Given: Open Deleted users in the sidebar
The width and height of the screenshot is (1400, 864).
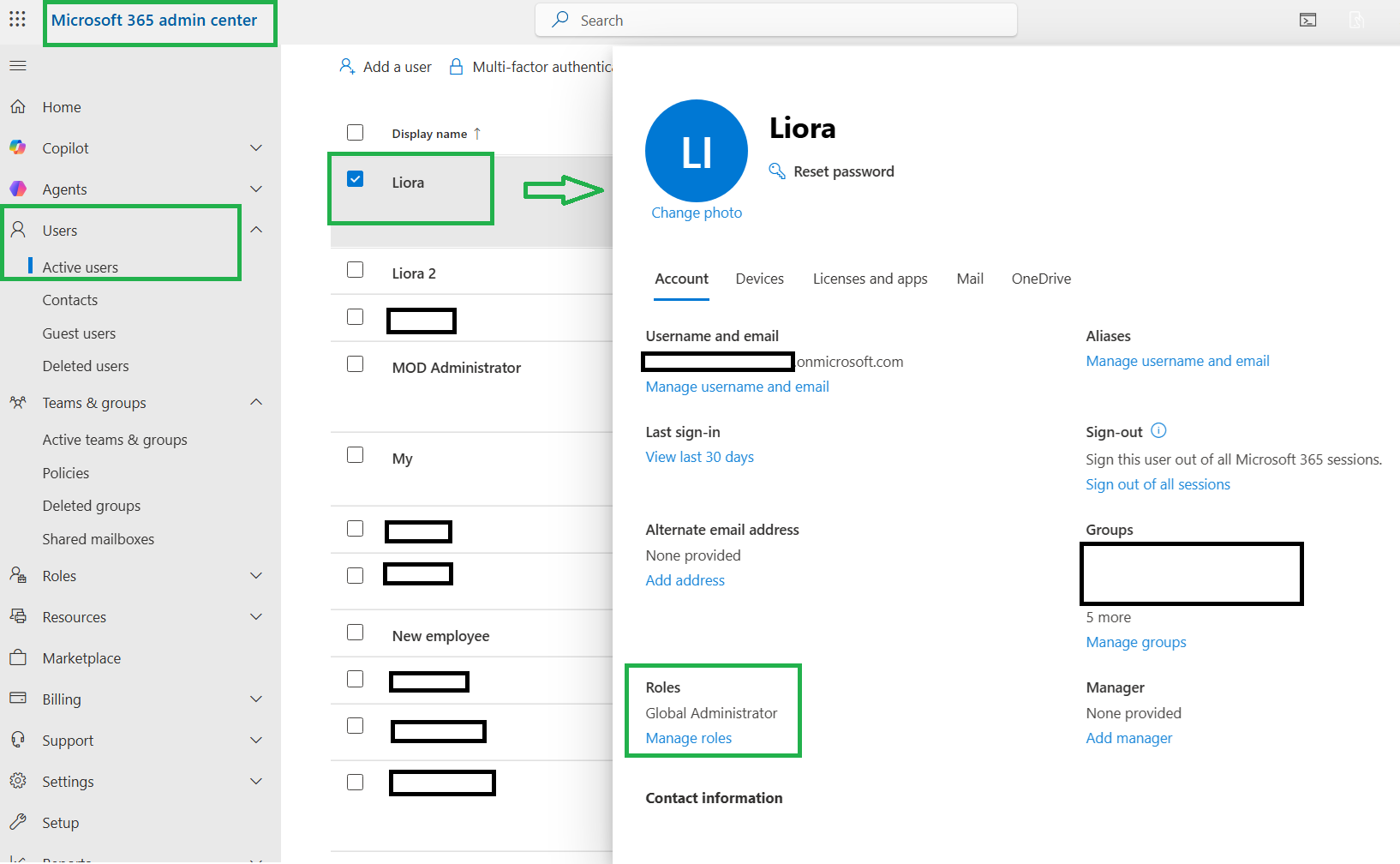Looking at the screenshot, I should coord(86,366).
